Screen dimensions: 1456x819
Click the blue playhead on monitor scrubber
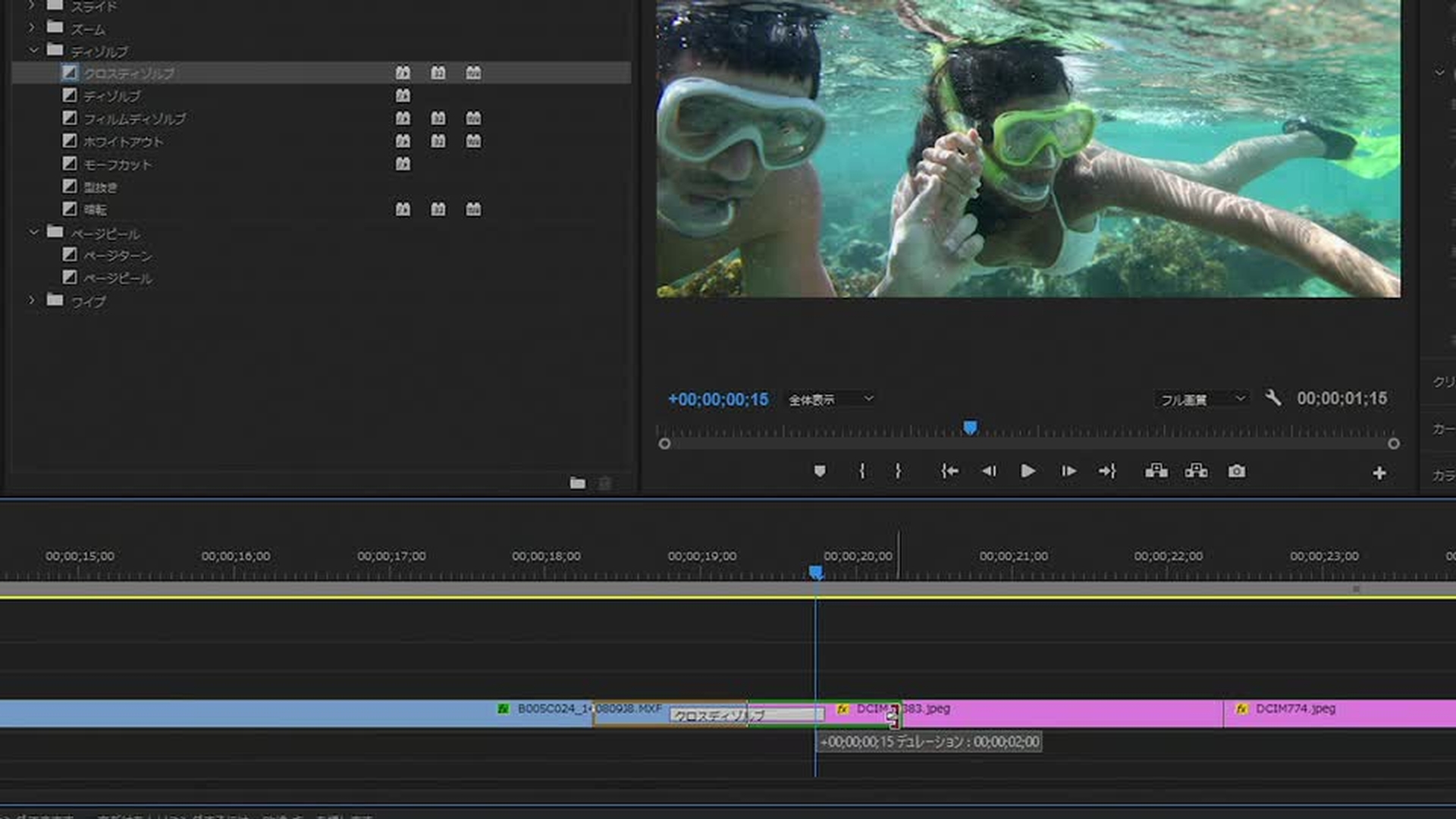tap(970, 428)
